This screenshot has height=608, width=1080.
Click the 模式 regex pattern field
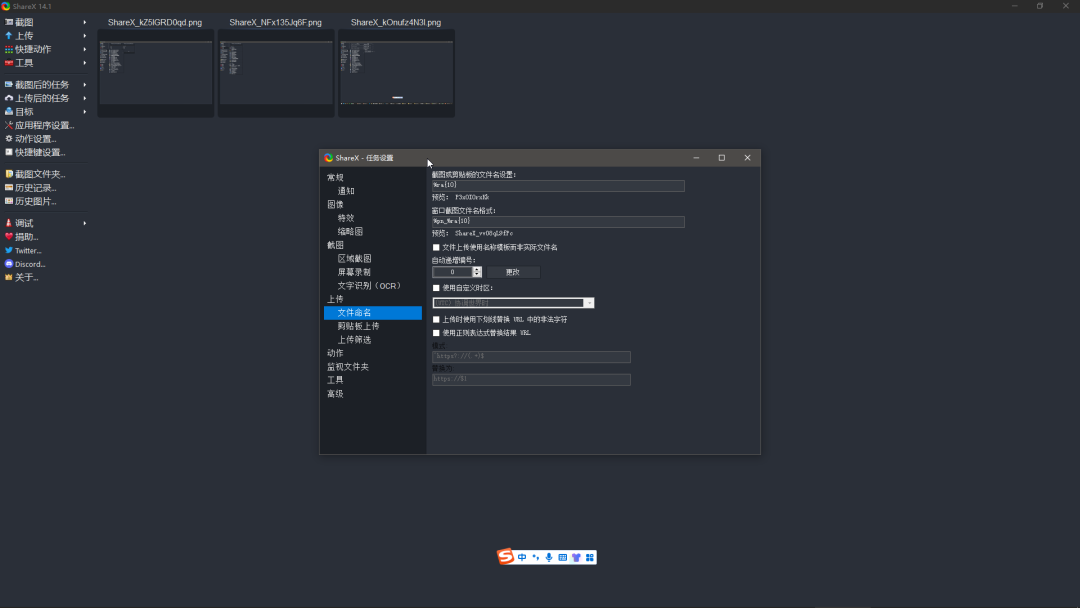coord(531,356)
